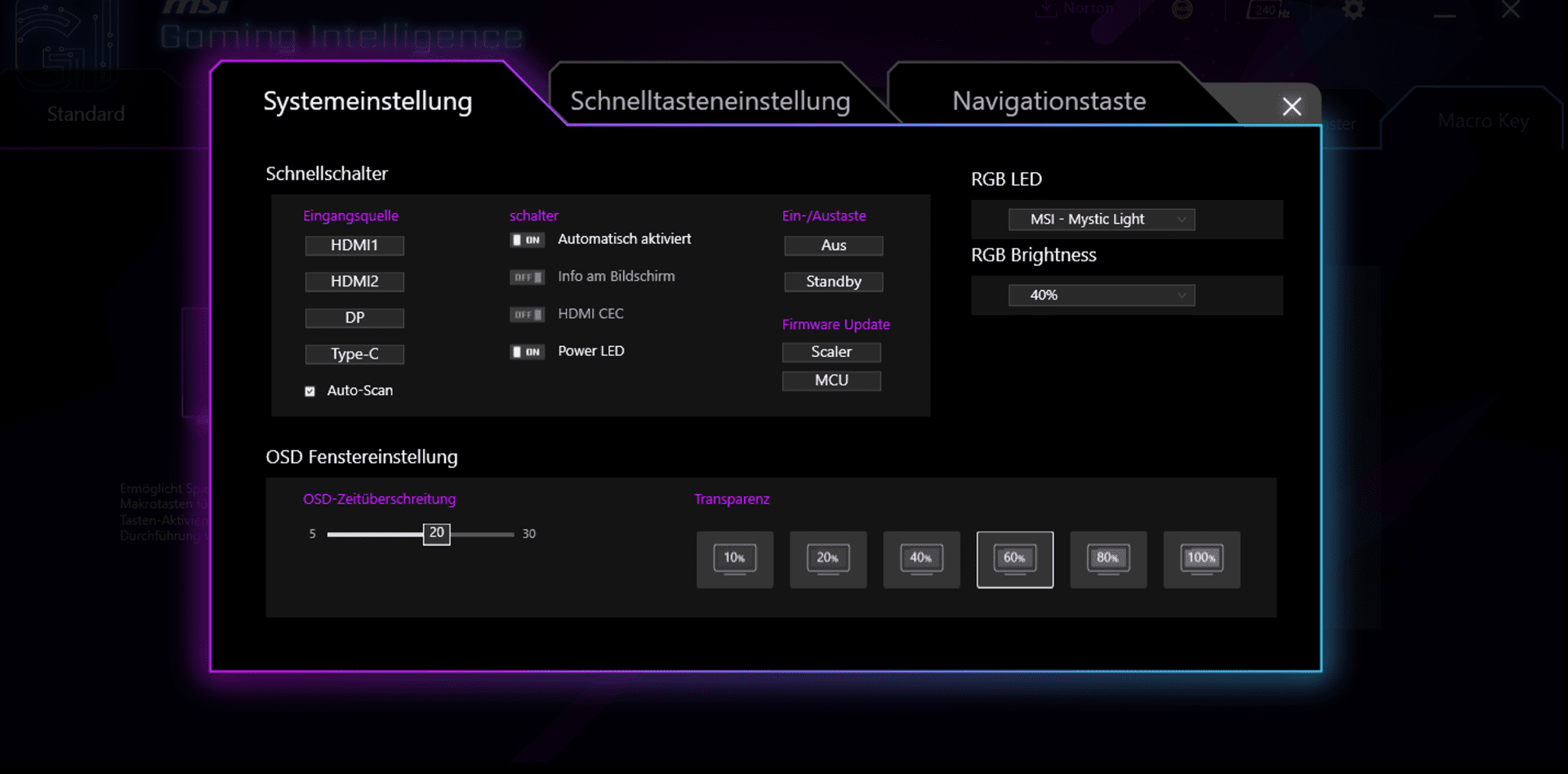
Task: Select HDMI1 input source
Action: point(354,246)
